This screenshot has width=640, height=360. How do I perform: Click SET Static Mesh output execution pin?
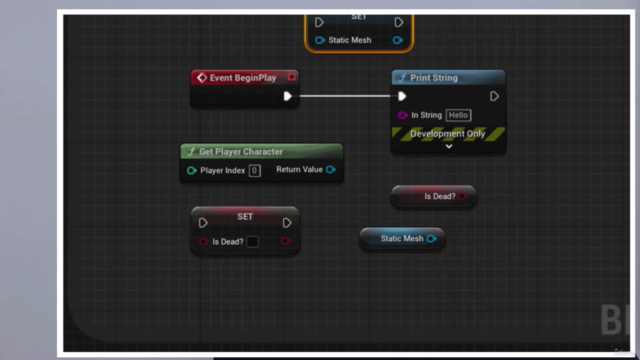(399, 22)
